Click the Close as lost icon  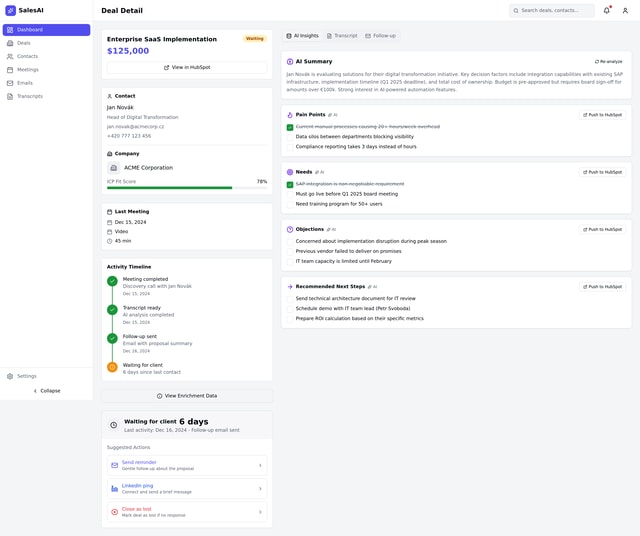click(x=115, y=511)
